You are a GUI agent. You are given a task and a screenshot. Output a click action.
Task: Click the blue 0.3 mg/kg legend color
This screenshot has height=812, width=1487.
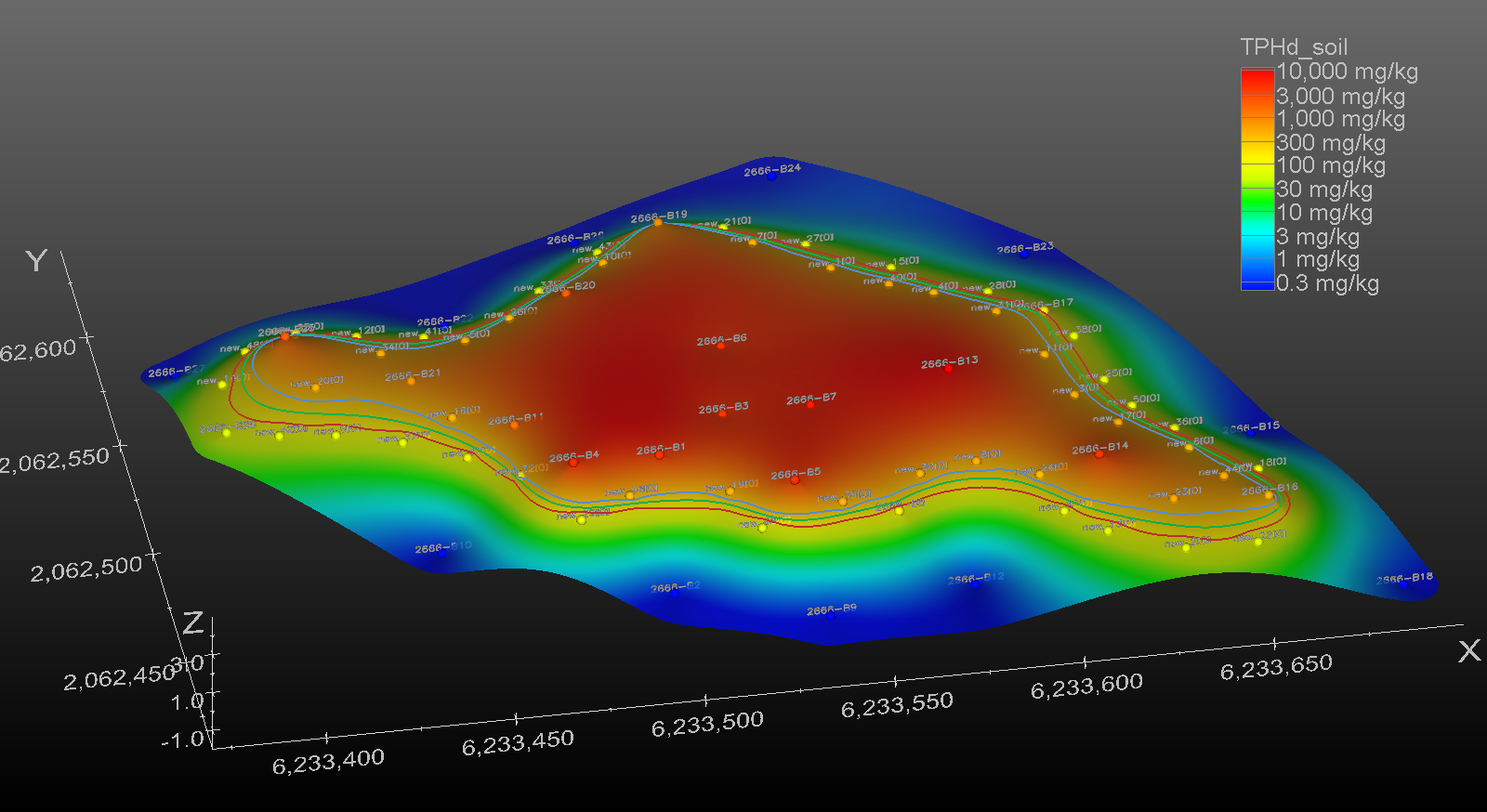pos(1257,283)
